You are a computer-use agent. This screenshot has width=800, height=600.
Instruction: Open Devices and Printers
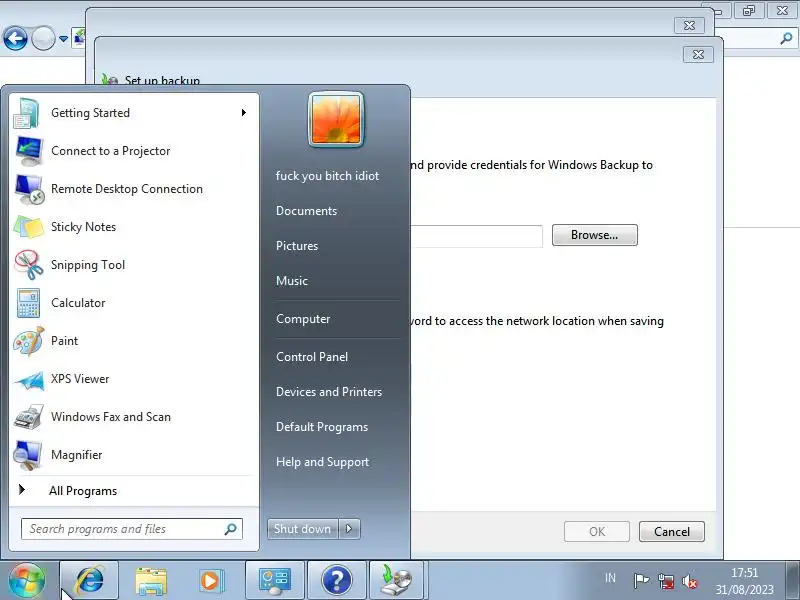[329, 392]
